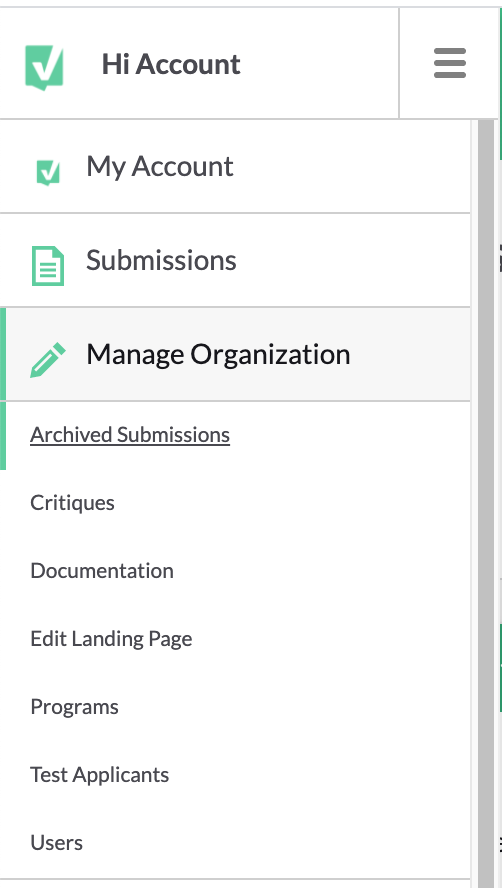Select the Manage Organization label text
This screenshot has height=888, width=502.
tap(218, 356)
